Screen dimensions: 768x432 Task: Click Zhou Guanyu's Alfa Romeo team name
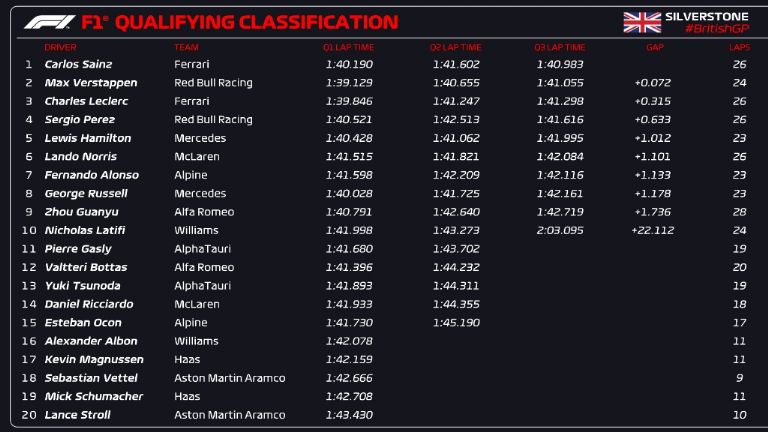tap(204, 212)
